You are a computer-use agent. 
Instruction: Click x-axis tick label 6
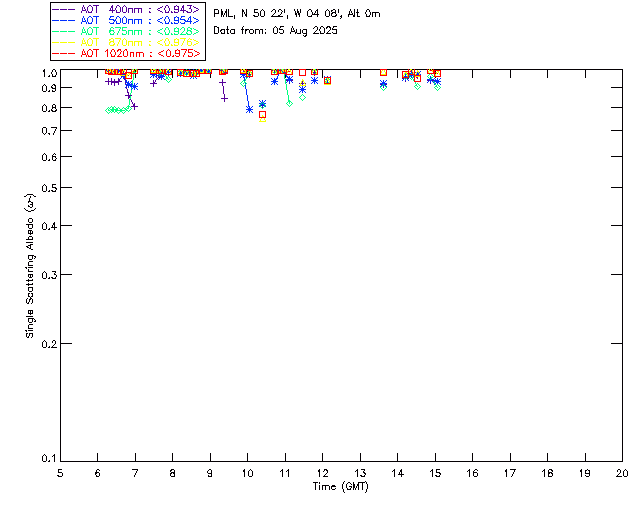98,473
